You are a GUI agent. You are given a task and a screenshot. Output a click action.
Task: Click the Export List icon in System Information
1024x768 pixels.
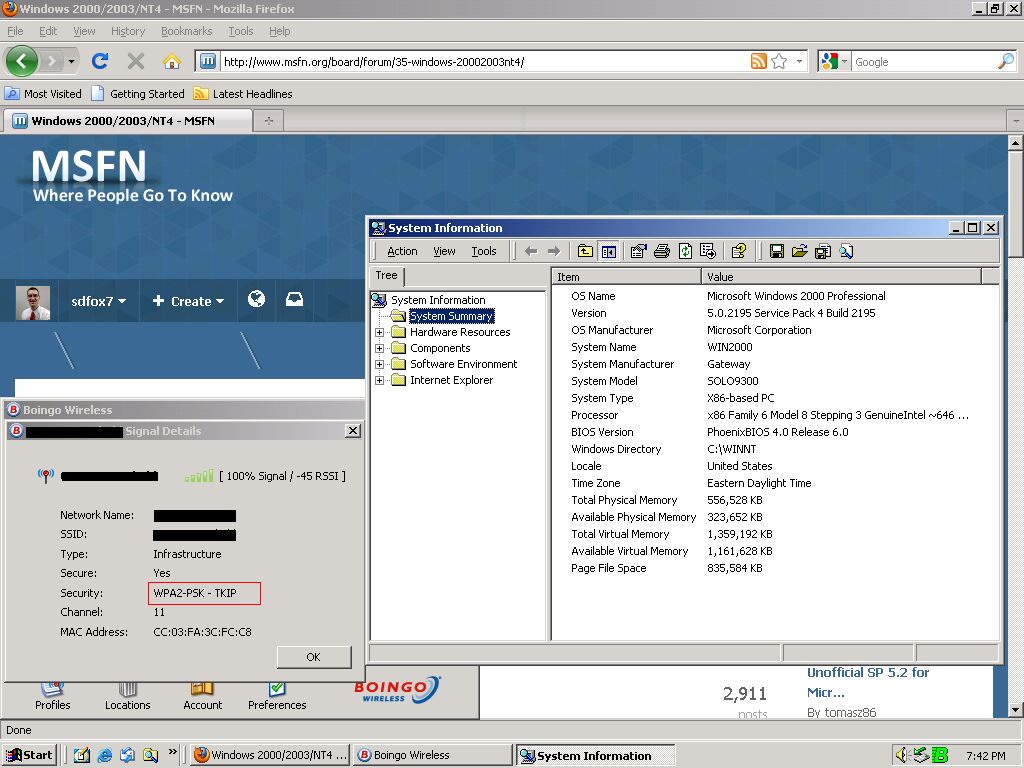click(709, 251)
